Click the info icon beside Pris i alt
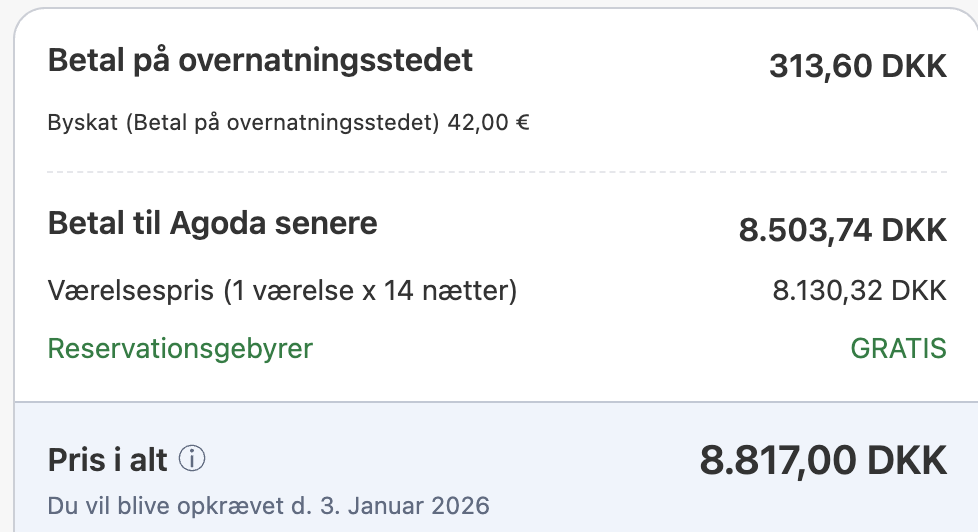 pyautogui.click(x=192, y=459)
